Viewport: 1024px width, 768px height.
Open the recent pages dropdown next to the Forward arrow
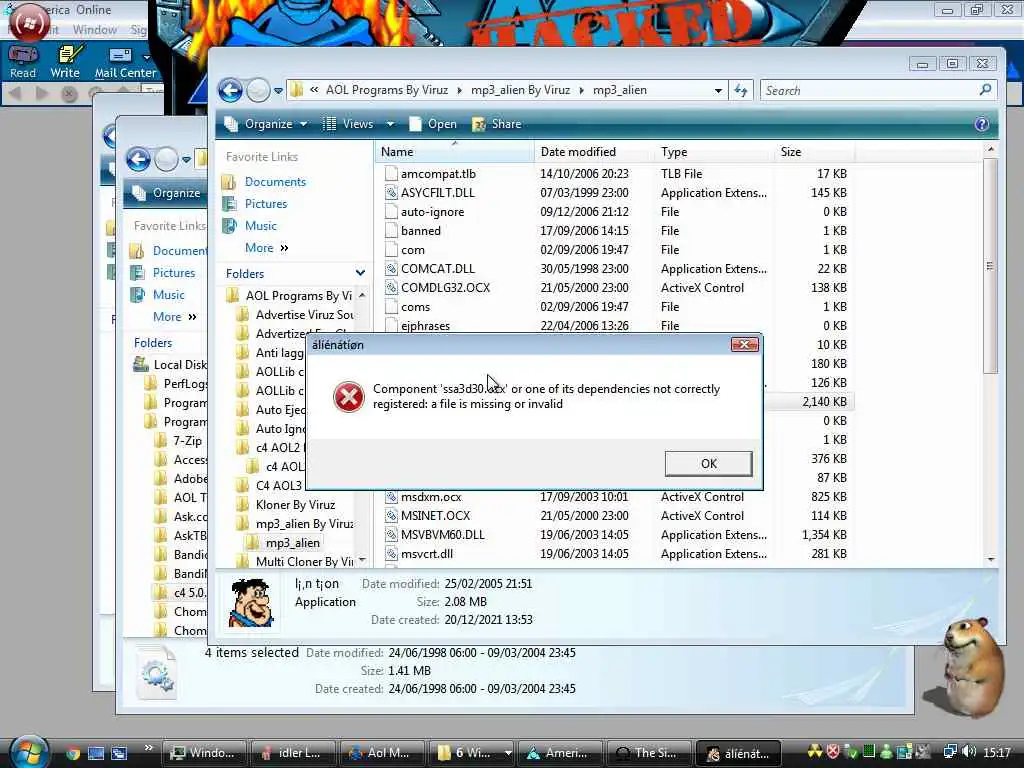click(278, 91)
